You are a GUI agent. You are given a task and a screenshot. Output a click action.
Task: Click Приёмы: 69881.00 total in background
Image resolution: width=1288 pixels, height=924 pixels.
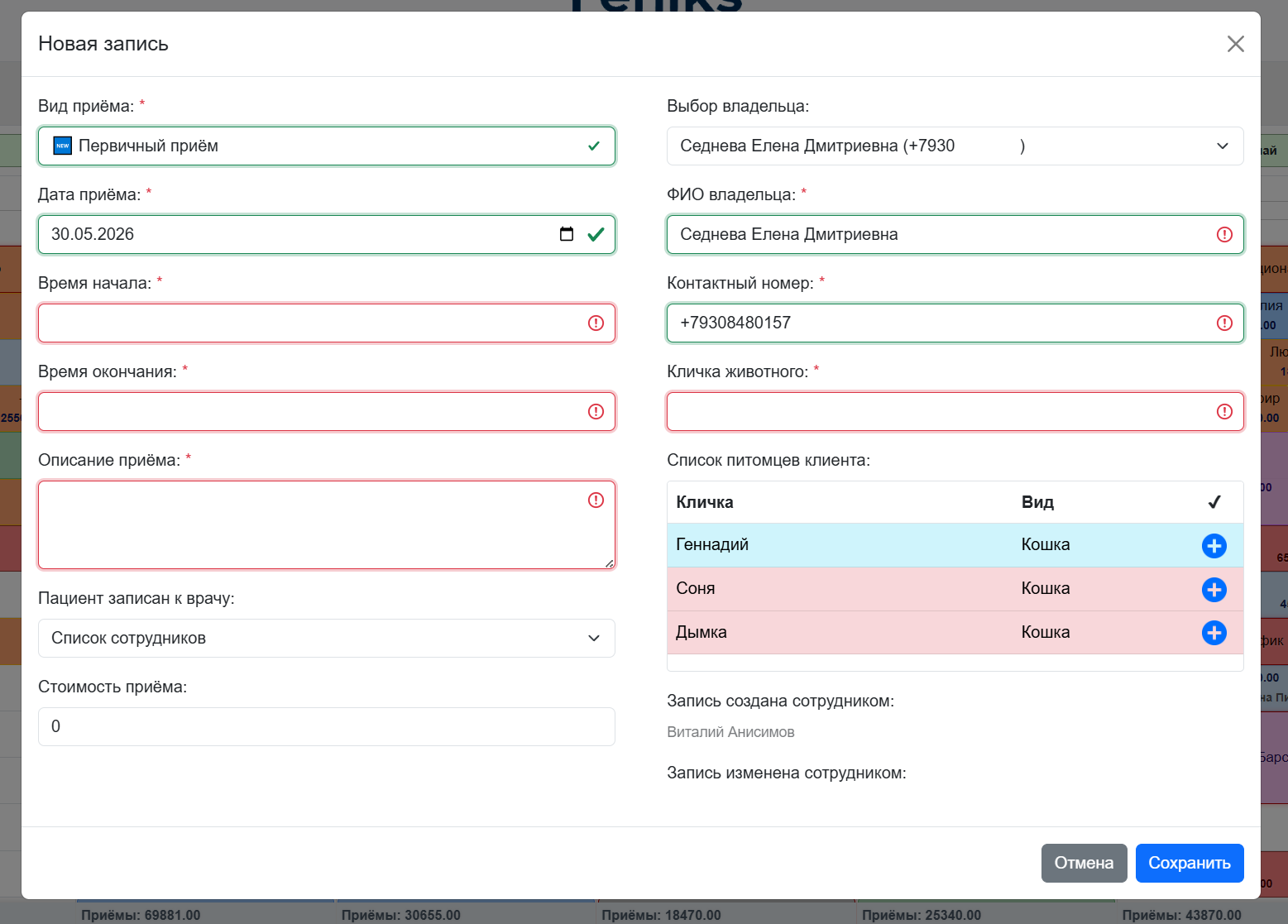tap(141, 915)
